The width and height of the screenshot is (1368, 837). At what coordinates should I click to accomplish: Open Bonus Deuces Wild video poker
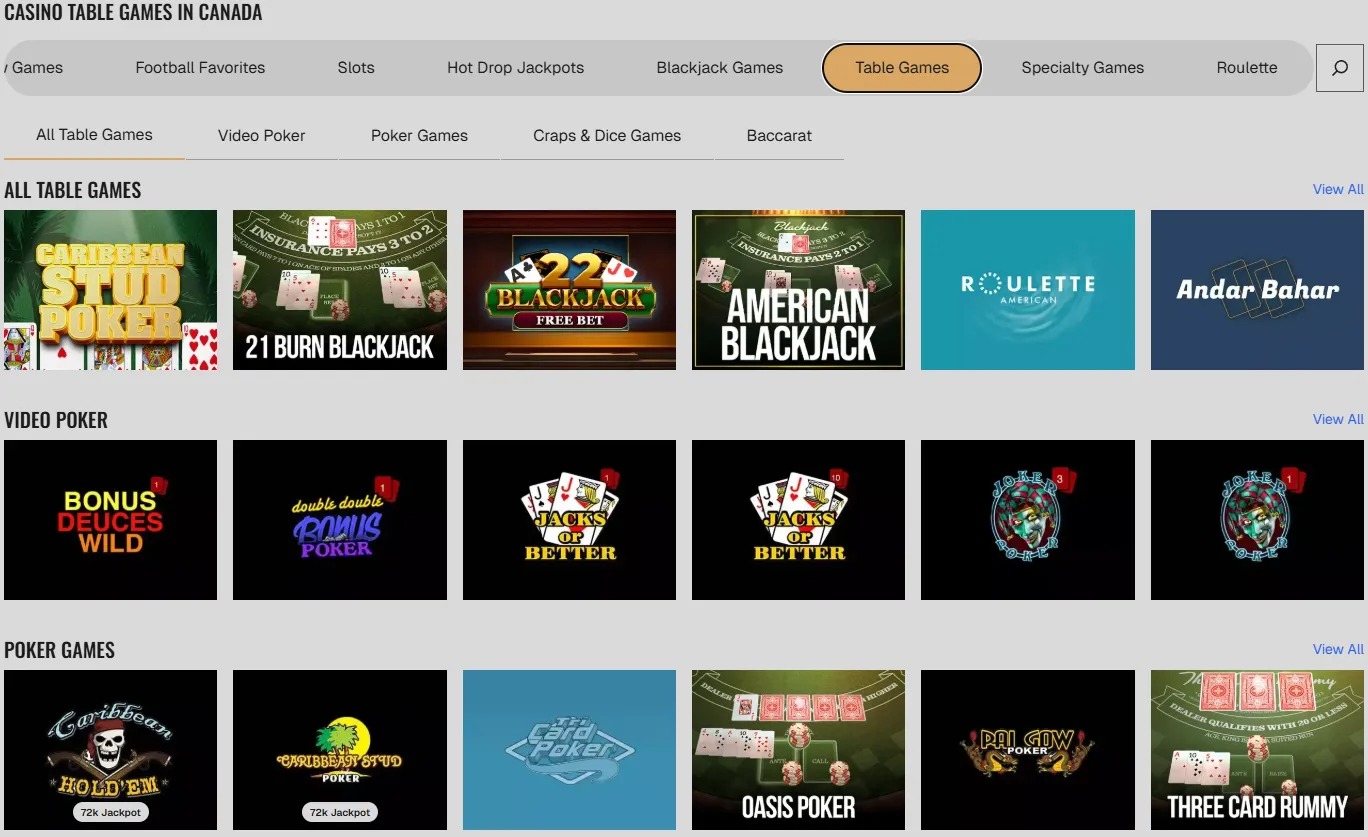110,520
